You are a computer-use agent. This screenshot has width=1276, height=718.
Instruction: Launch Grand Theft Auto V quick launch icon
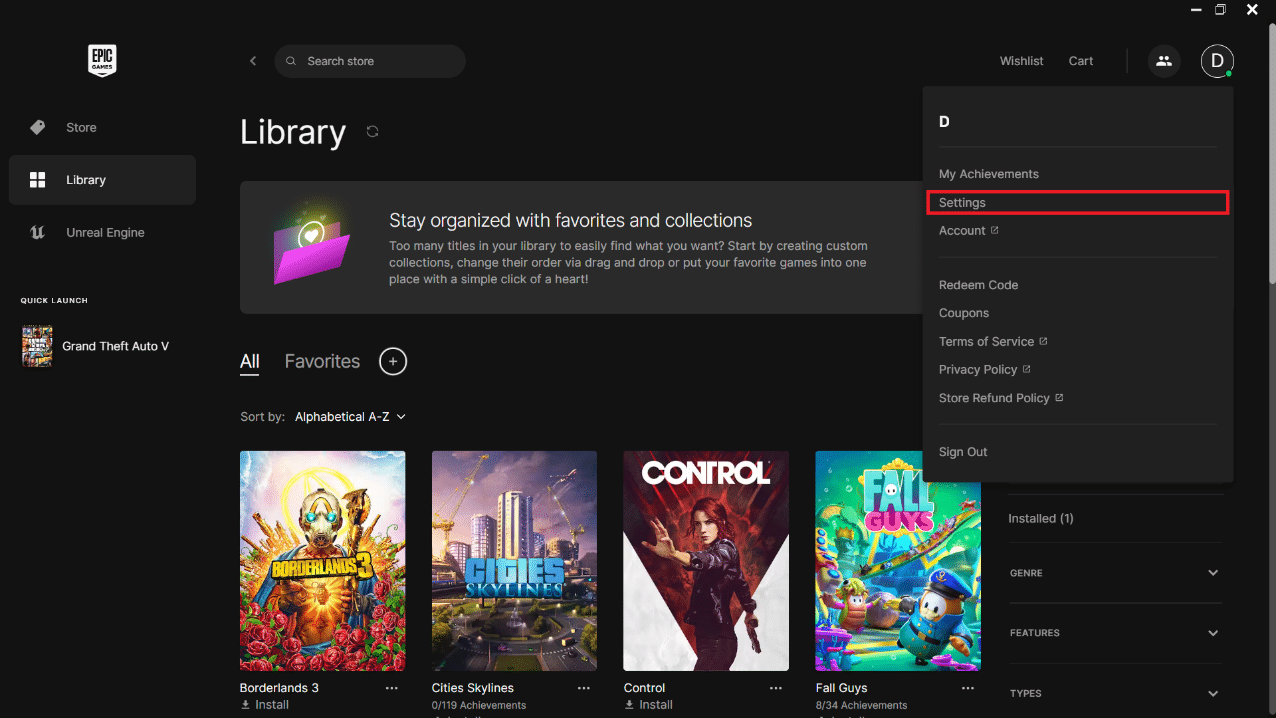(37, 346)
